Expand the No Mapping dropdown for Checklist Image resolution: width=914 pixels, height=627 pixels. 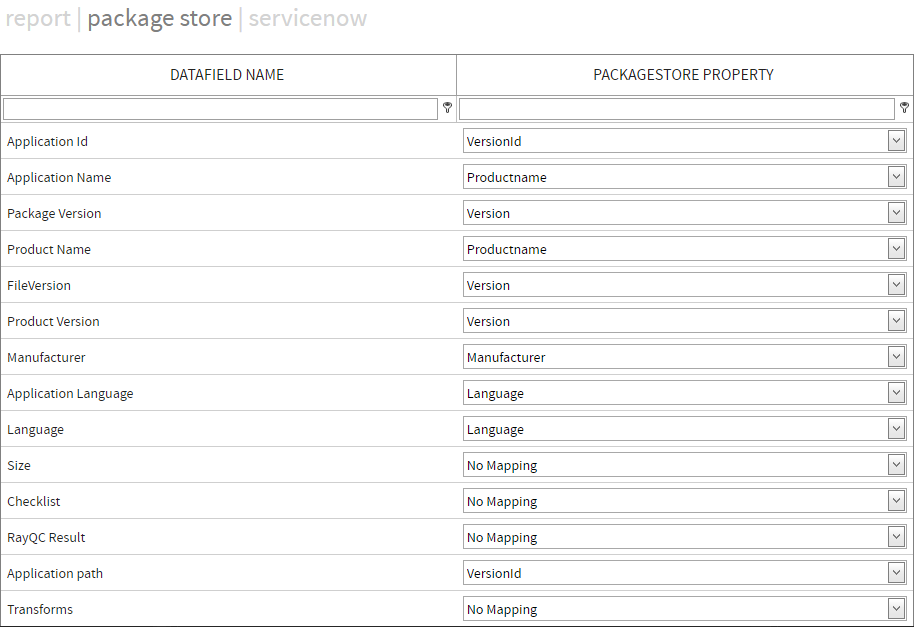(896, 500)
